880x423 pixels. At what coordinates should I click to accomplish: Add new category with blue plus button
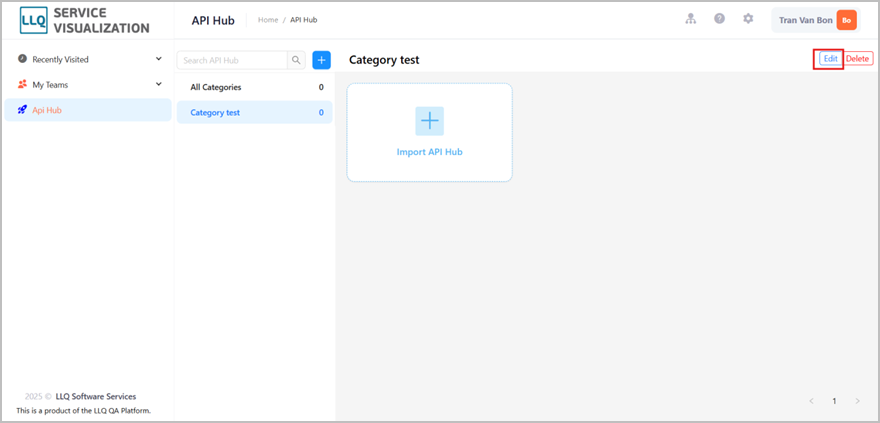click(322, 60)
